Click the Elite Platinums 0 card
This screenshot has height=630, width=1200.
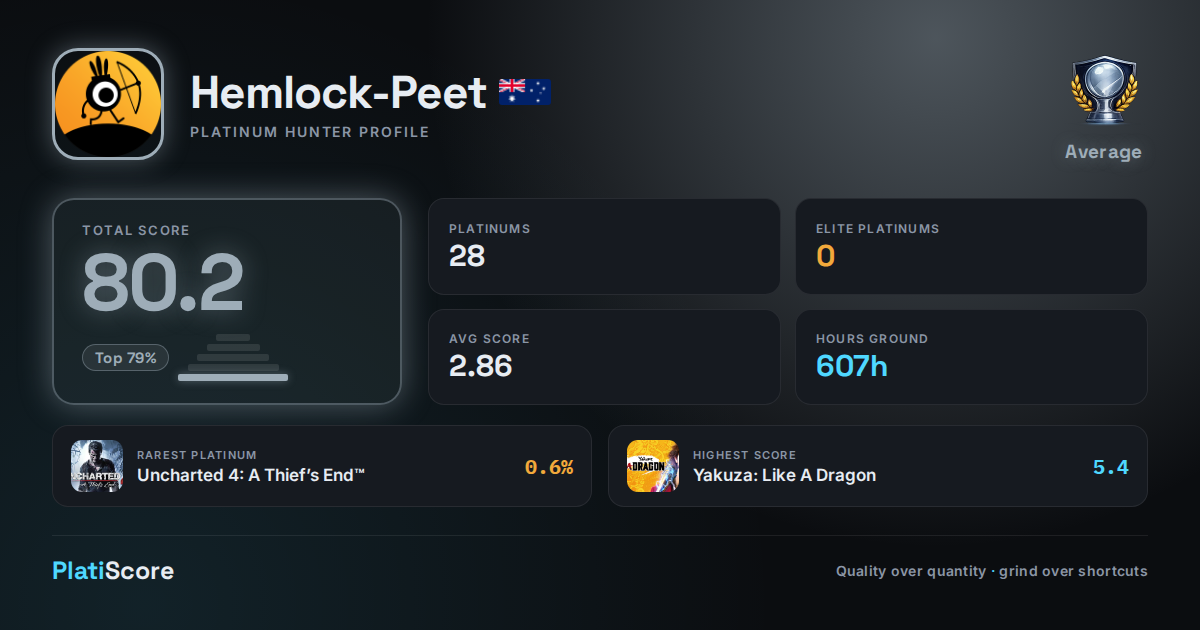(x=971, y=246)
